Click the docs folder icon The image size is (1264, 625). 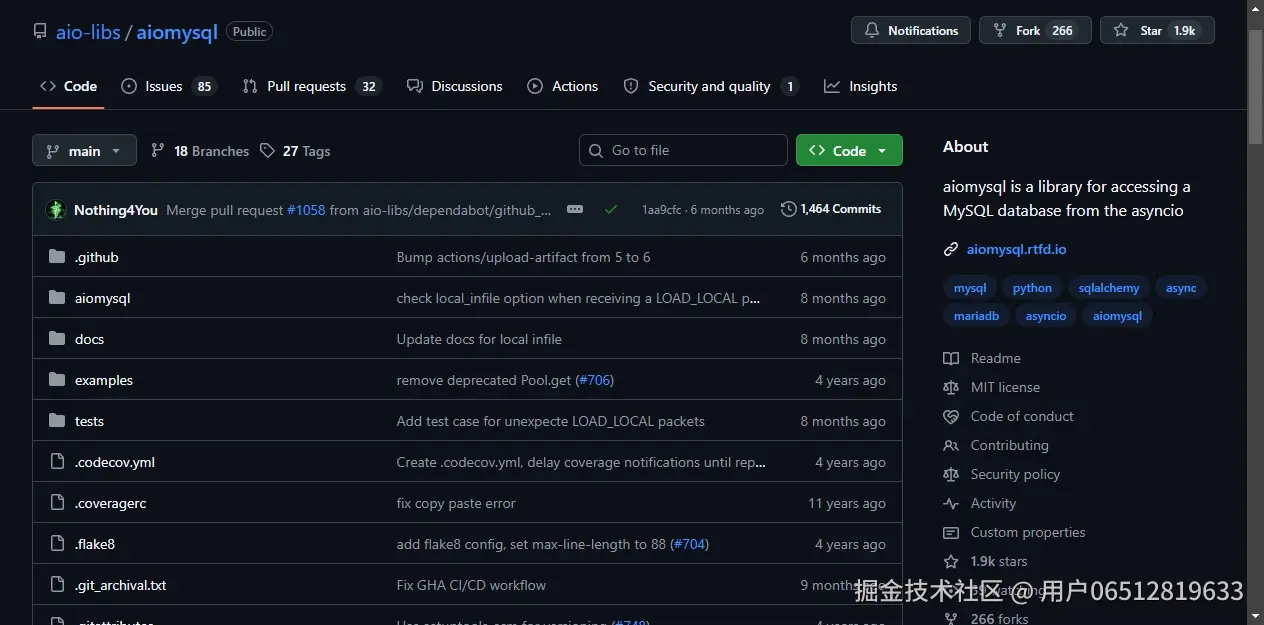point(57,339)
